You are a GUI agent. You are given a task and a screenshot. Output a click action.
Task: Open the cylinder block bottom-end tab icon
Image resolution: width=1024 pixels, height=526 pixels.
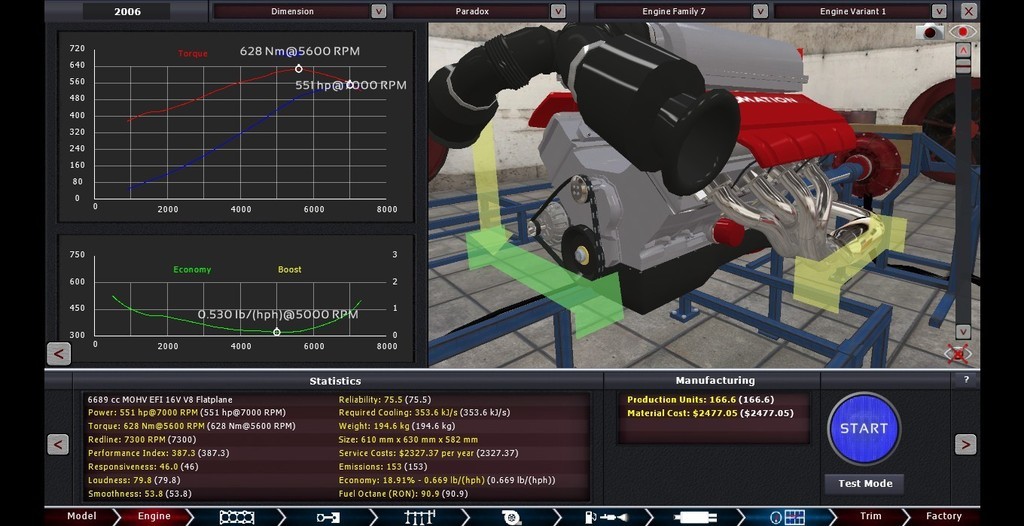[x=236, y=517]
